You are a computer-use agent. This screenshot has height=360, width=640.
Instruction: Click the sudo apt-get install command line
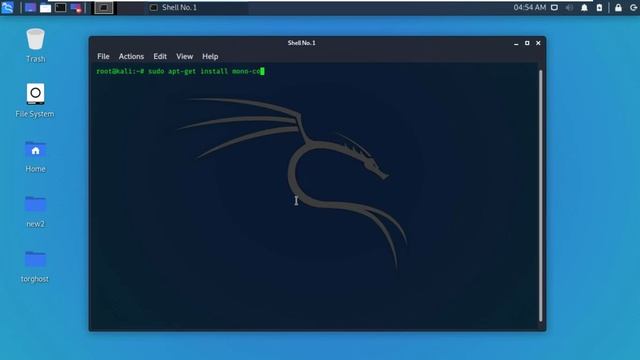[180, 71]
